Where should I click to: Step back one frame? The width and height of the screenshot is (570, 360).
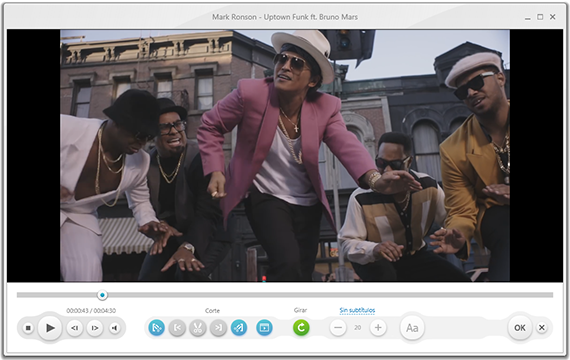(x=75, y=328)
